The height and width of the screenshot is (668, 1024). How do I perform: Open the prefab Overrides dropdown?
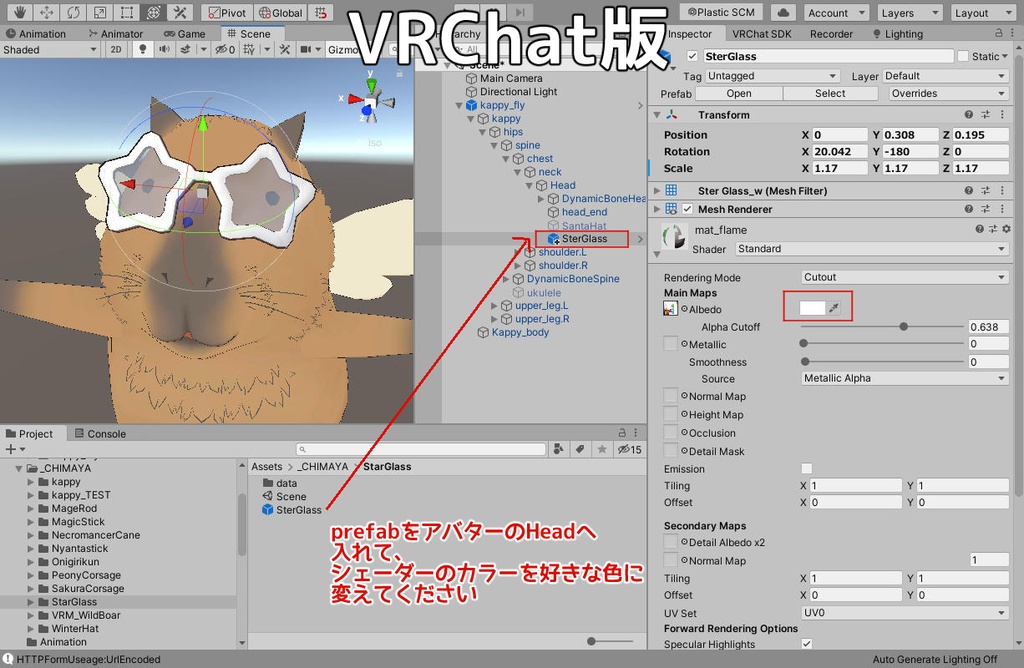coord(949,93)
